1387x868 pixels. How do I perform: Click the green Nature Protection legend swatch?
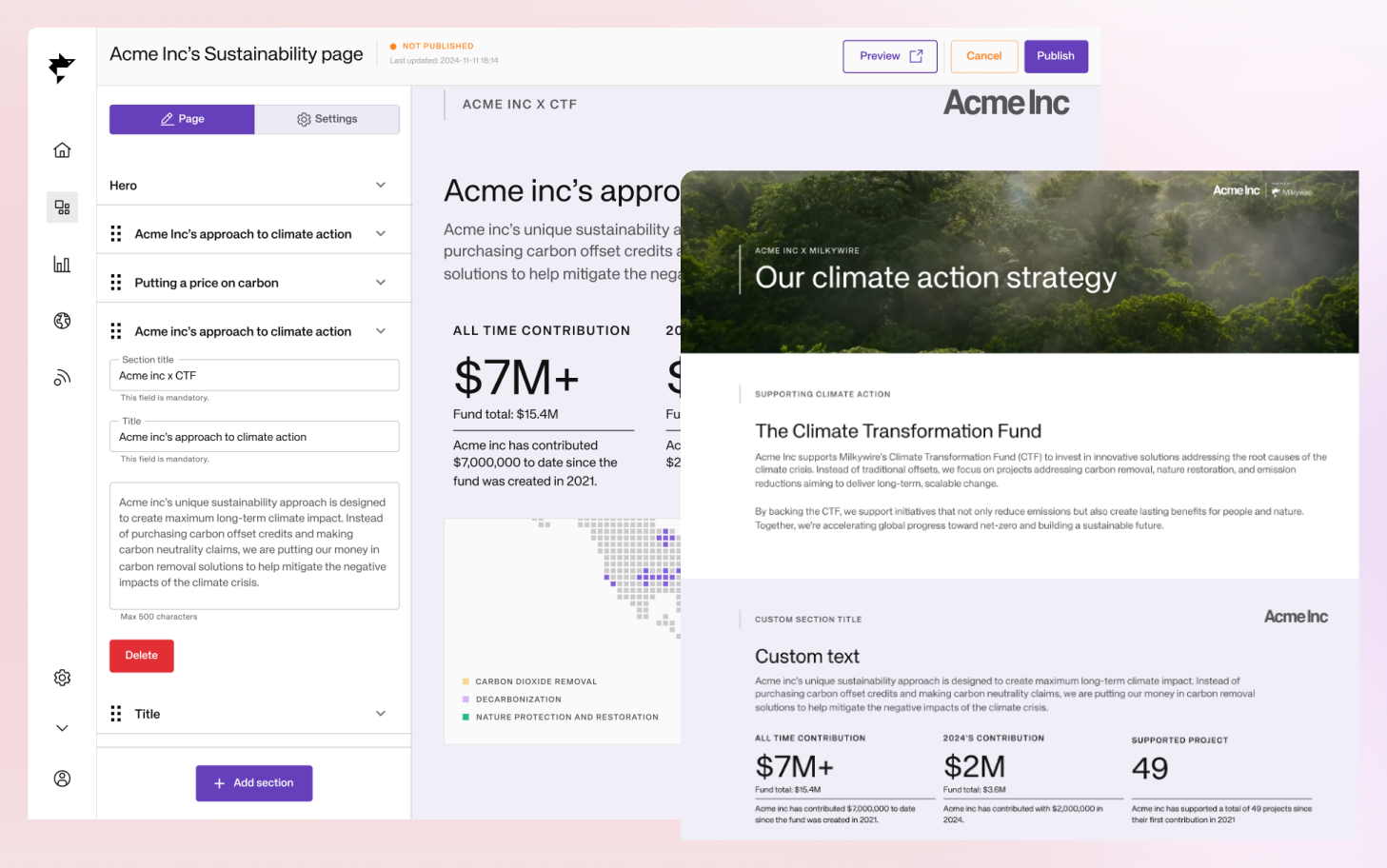pos(466,717)
